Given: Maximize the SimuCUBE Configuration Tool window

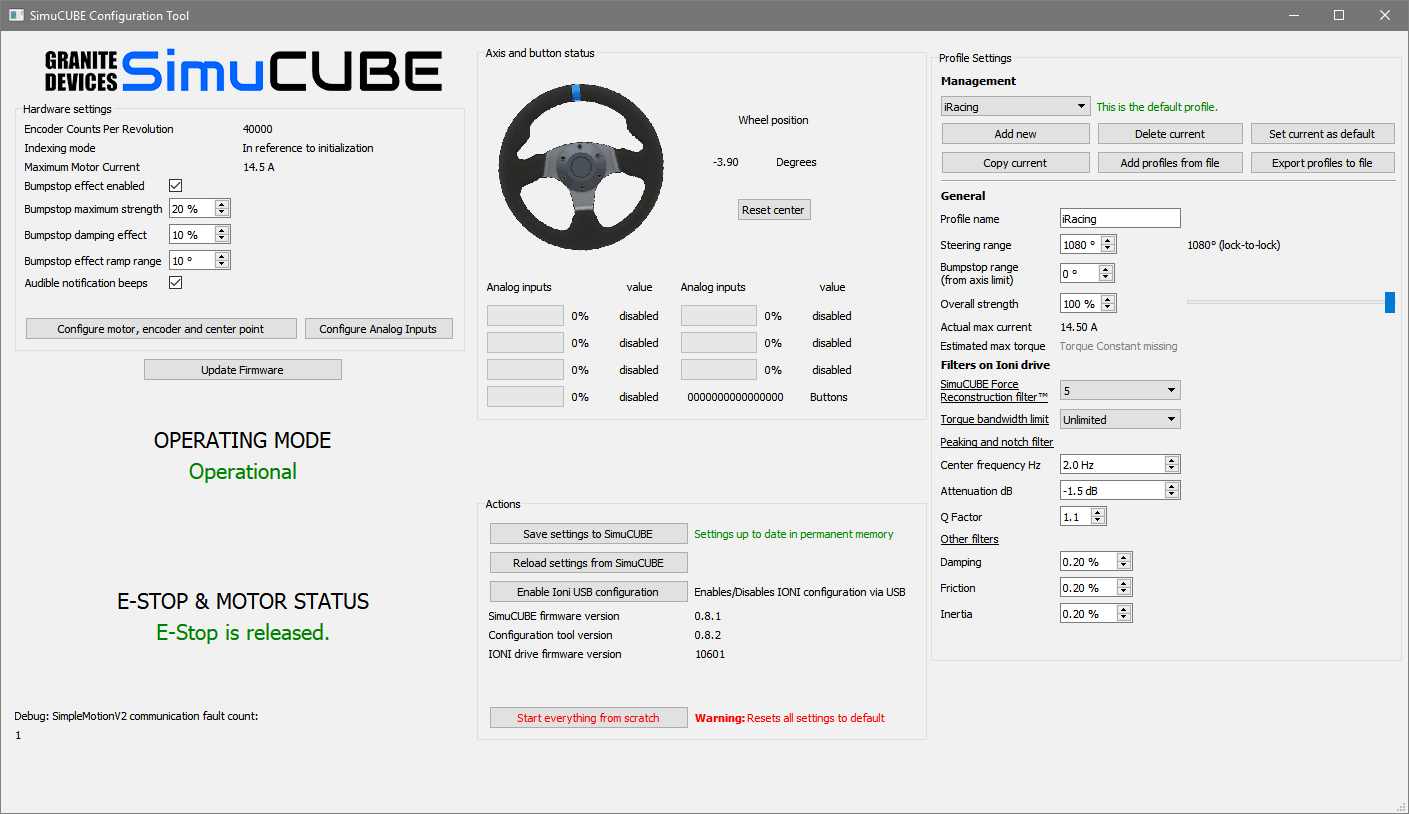Looking at the screenshot, I should coord(1339,15).
